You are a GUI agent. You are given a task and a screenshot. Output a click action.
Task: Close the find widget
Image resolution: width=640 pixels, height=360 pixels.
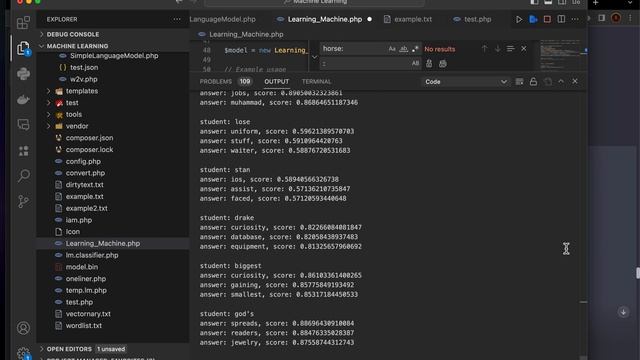click(x=524, y=49)
